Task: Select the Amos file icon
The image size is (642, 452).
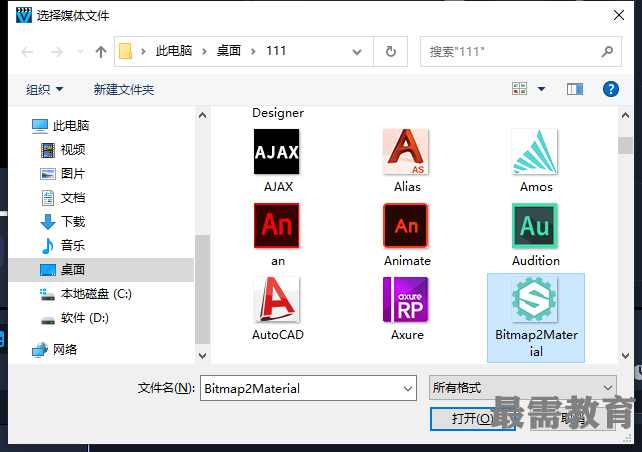Action: point(535,151)
